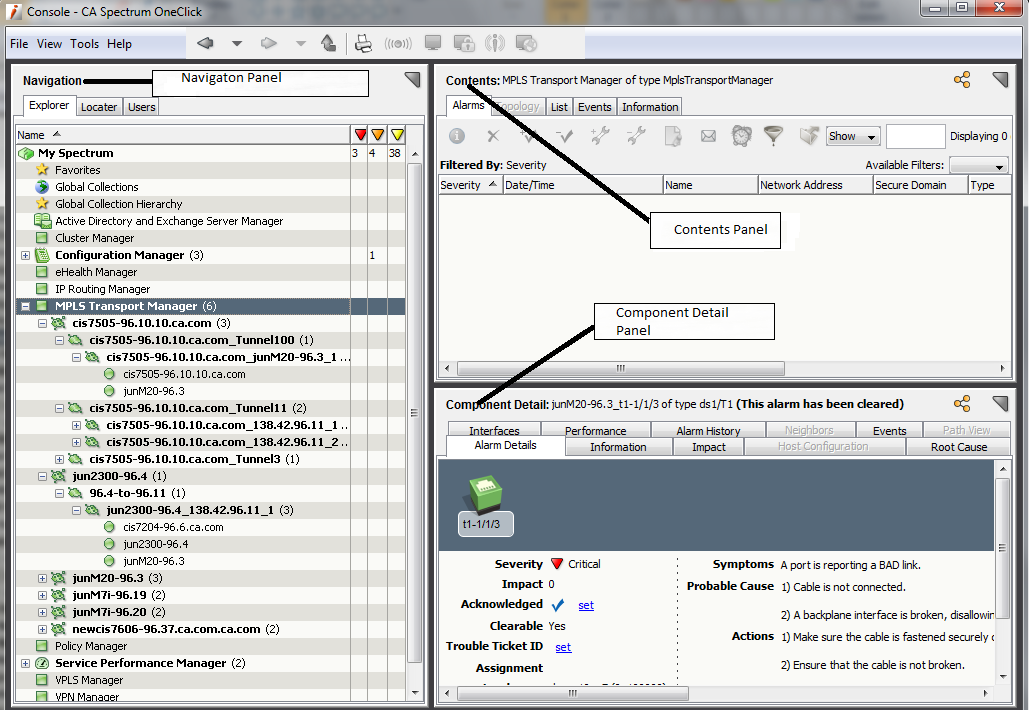Click the Name column header in Navigation
Image resolution: width=1029 pixels, height=710 pixels.
click(182, 135)
